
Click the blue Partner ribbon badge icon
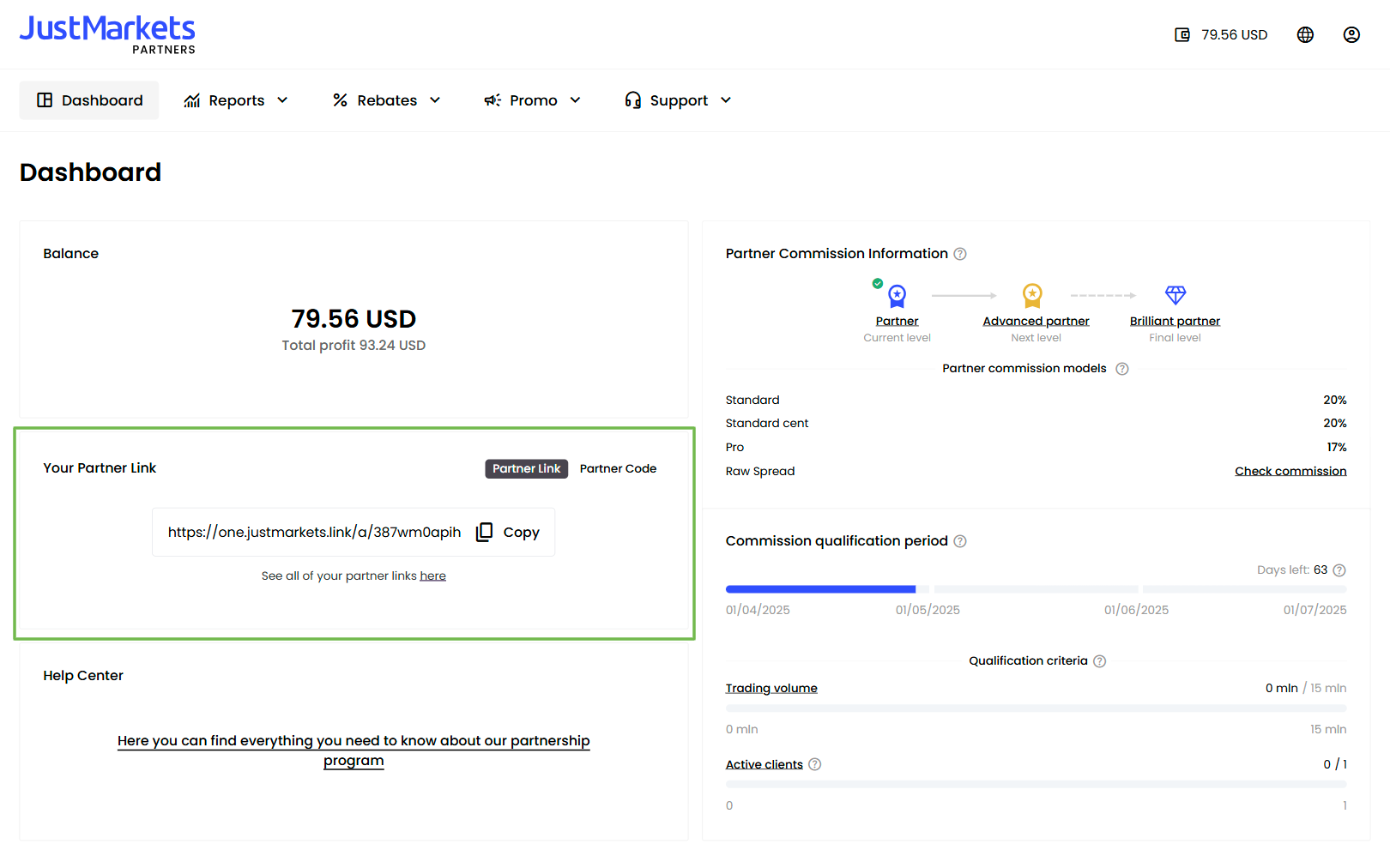pos(897,296)
